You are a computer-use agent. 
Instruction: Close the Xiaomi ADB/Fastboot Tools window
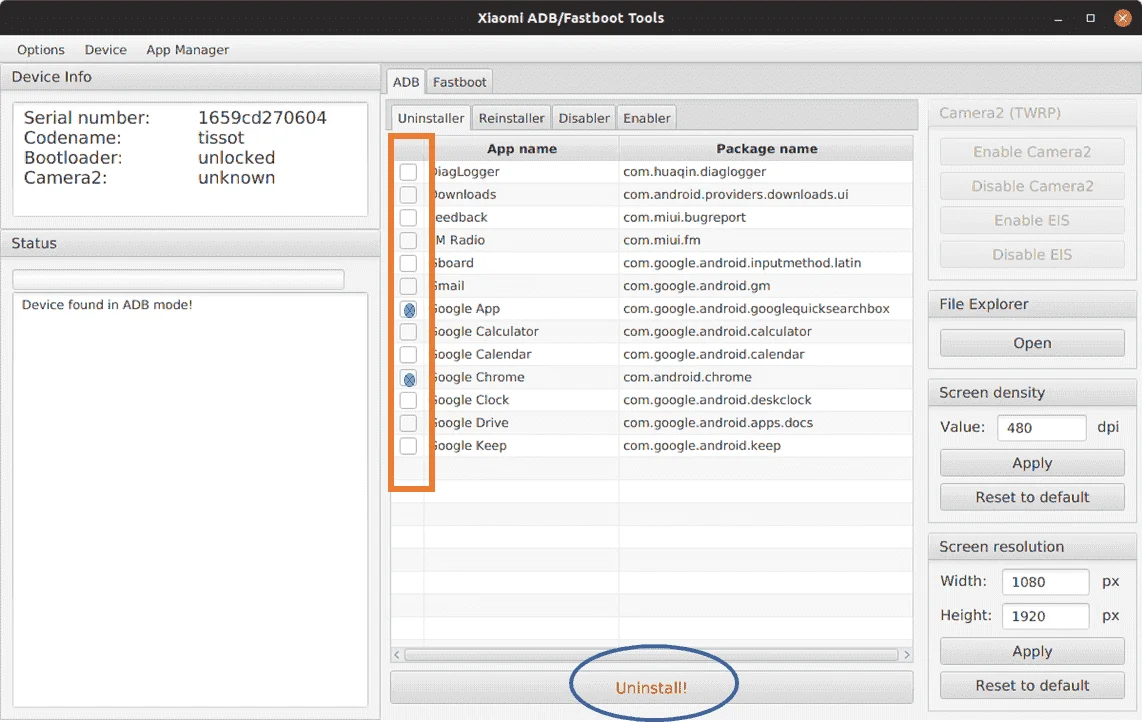click(1122, 18)
